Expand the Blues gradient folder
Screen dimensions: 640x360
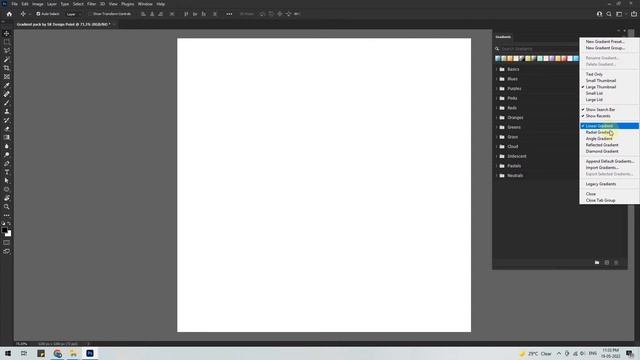point(497,79)
